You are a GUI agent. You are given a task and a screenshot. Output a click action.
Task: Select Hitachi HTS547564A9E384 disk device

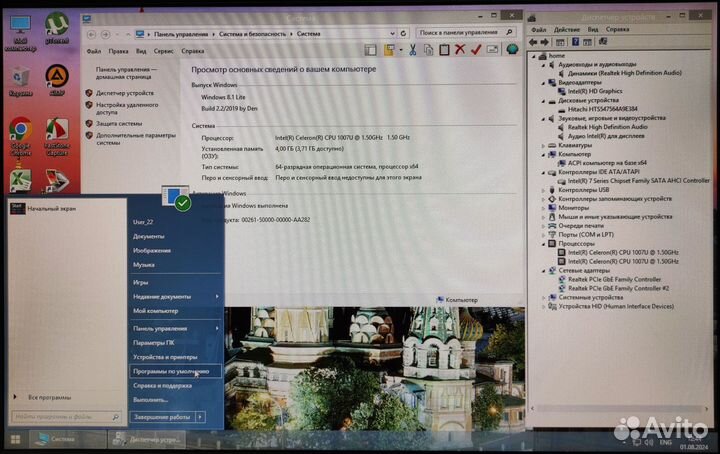[602, 109]
